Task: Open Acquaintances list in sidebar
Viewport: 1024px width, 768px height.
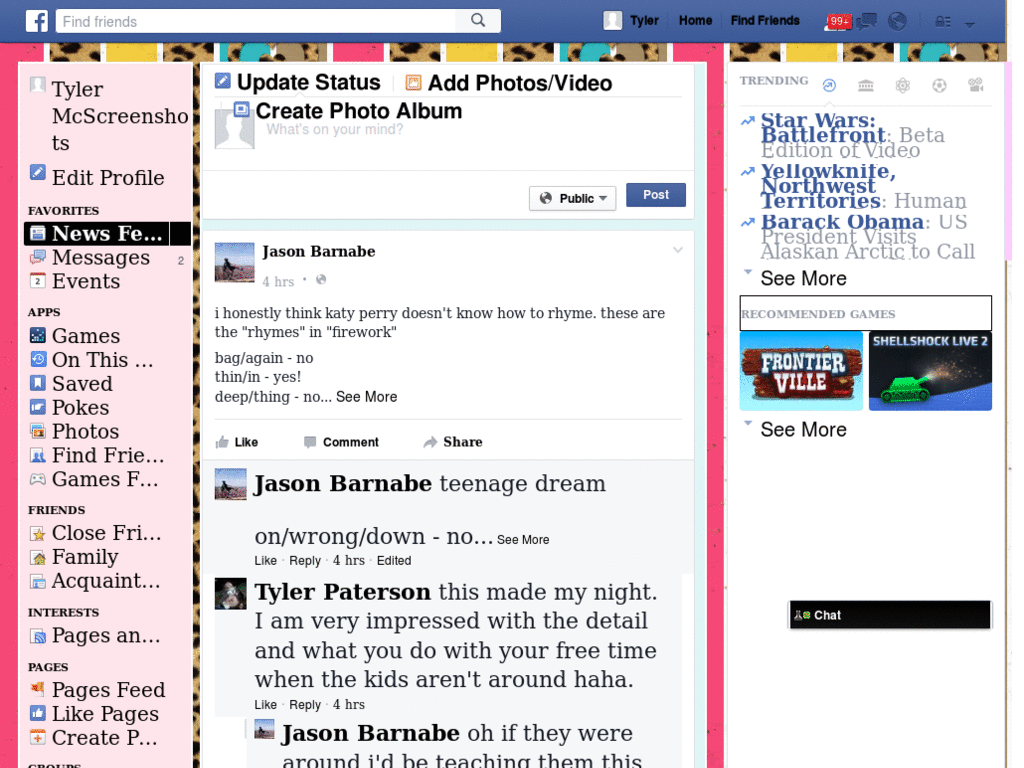Action: (x=106, y=581)
